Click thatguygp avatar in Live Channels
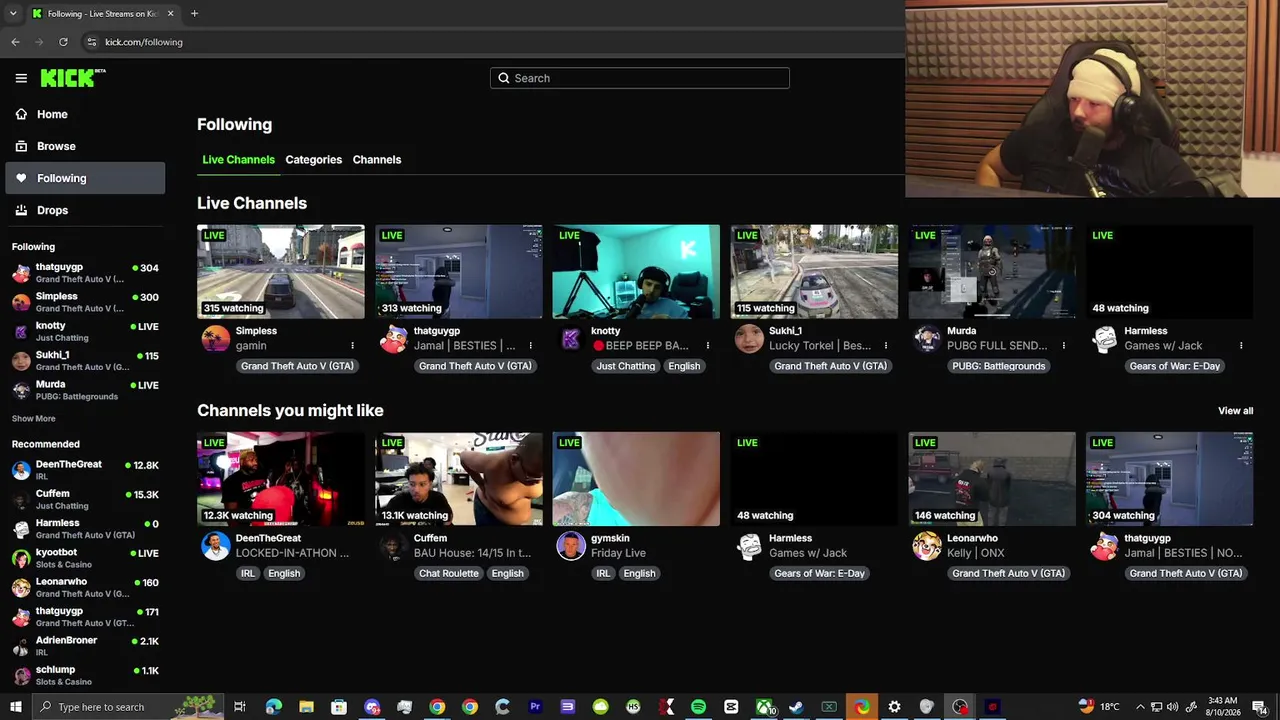Screen dimensions: 1280x720 coord(394,339)
